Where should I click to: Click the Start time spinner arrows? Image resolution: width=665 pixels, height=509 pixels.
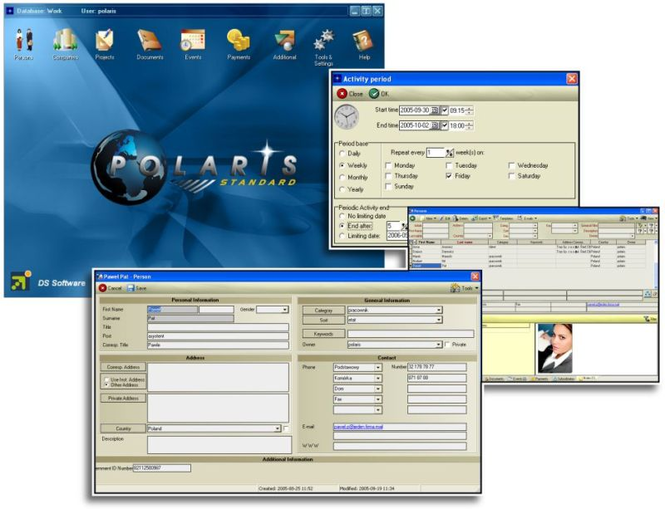[x=469, y=110]
